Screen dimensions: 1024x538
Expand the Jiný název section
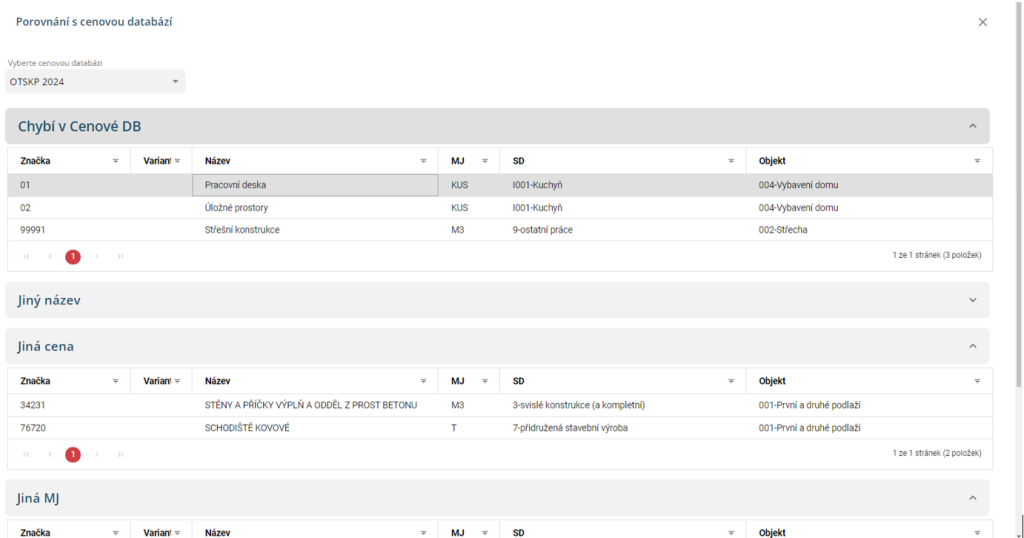click(x=972, y=300)
